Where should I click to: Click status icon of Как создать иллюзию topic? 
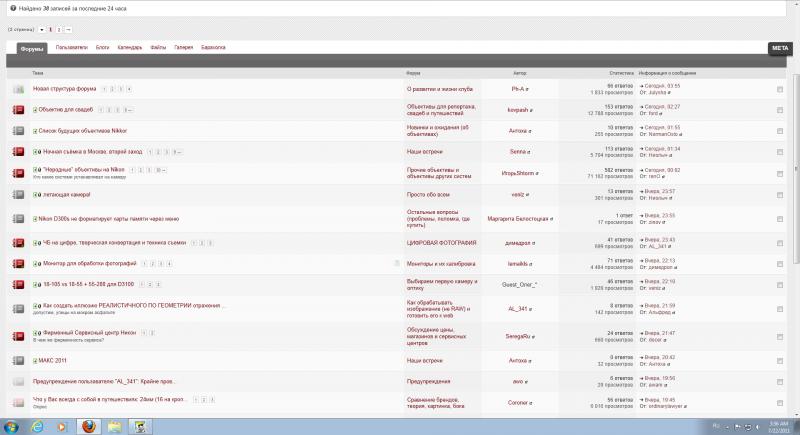[18, 309]
